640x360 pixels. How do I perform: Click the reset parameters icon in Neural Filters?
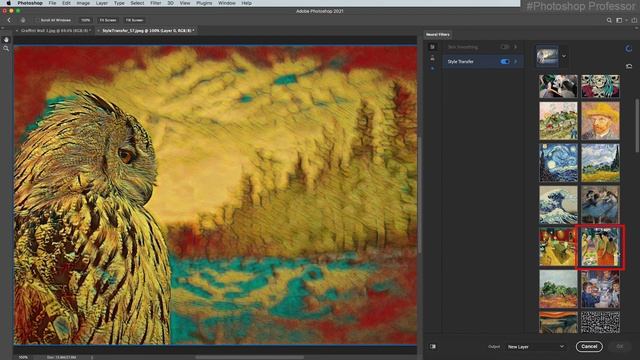coord(629,66)
